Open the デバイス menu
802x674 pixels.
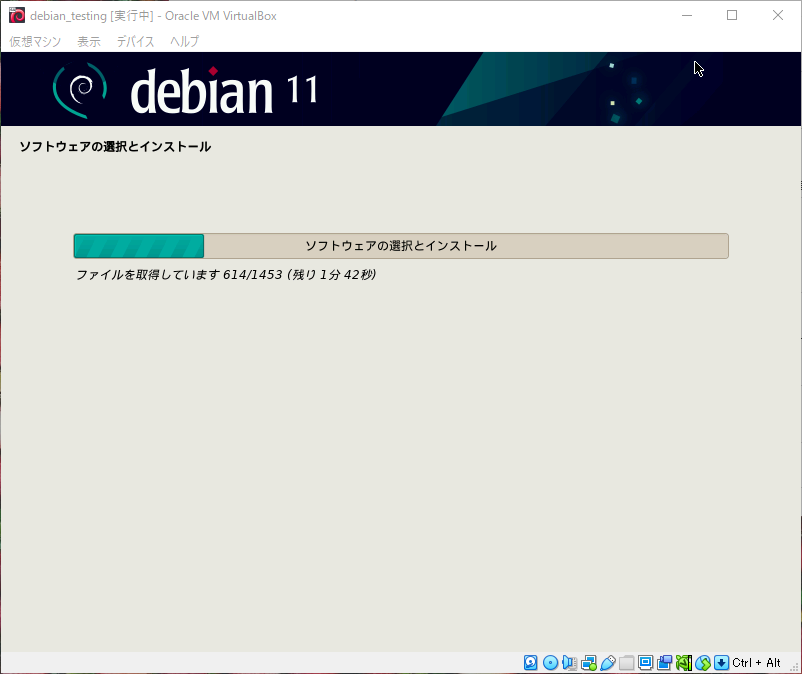pos(136,41)
